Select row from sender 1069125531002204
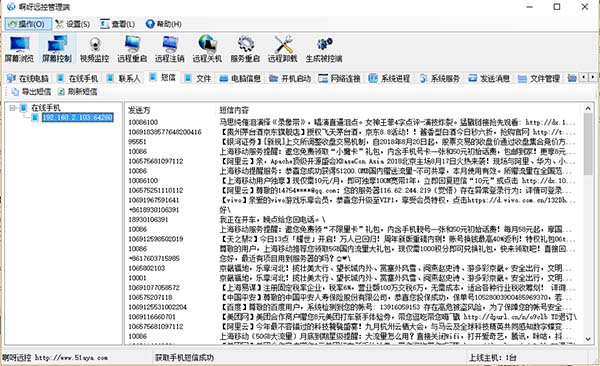Image resolution: width=600 pixels, height=366 pixels. coord(351,307)
